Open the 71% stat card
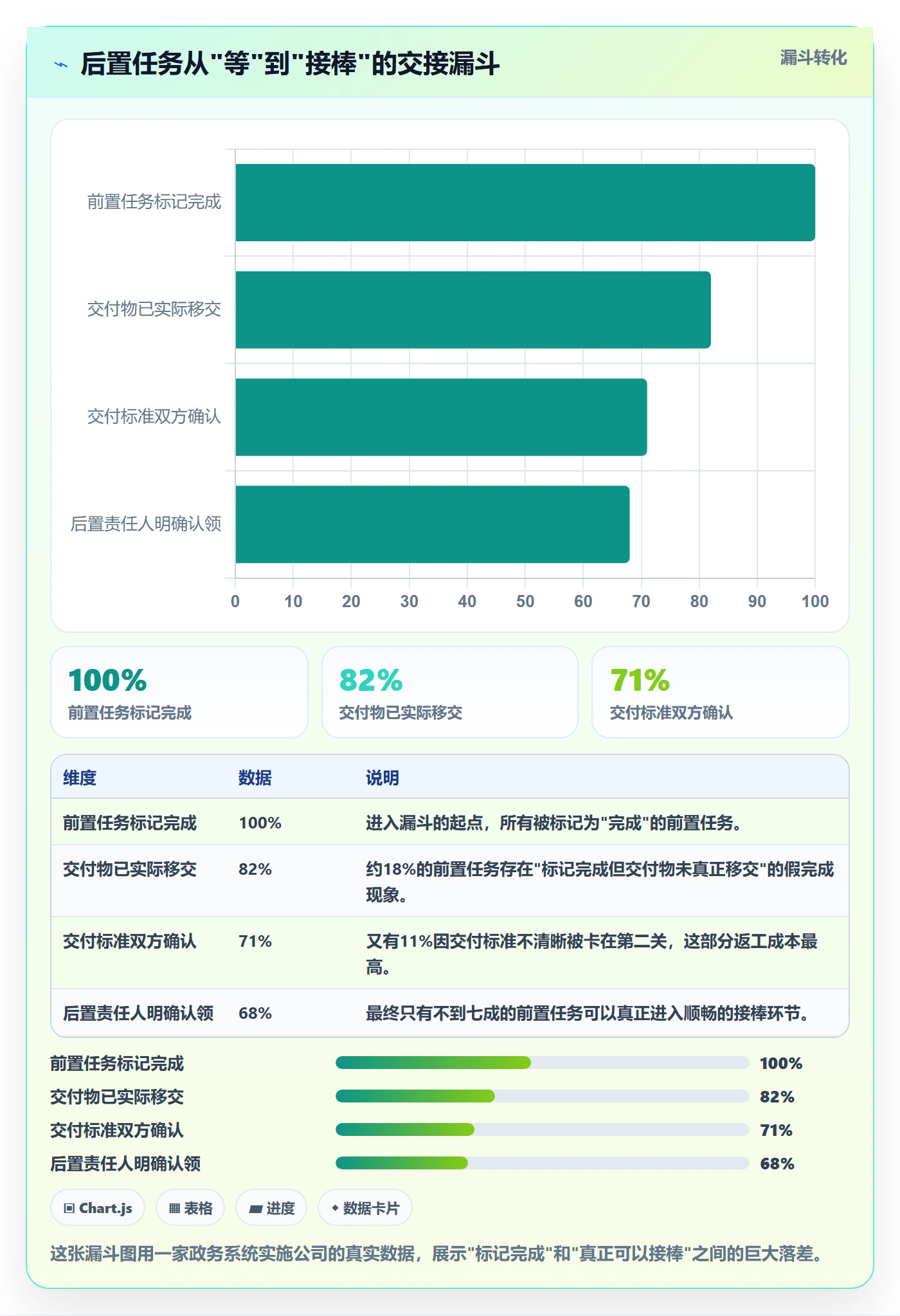The height and width of the screenshot is (1316, 900). pos(721,692)
